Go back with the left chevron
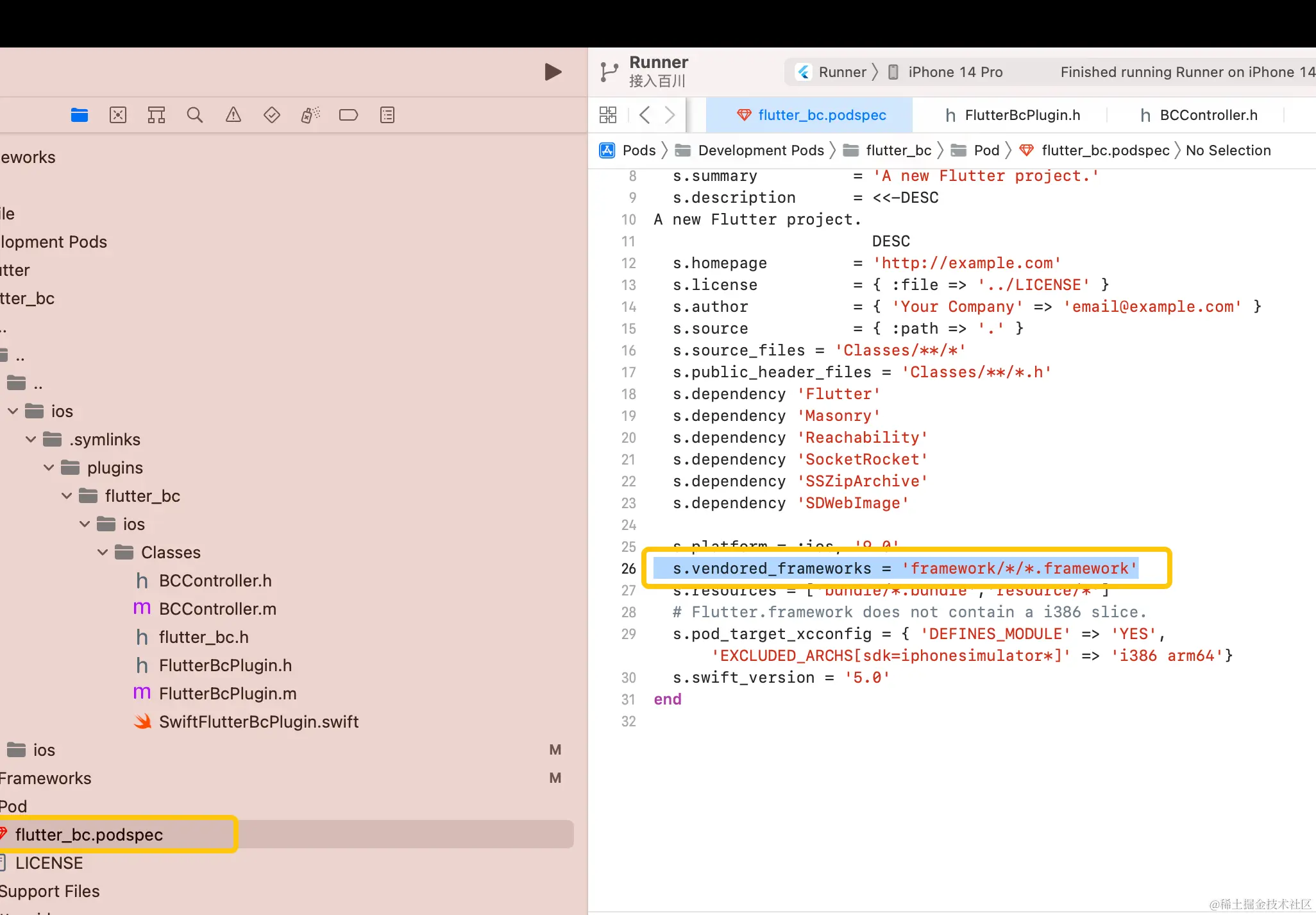1316x915 pixels. tap(645, 115)
